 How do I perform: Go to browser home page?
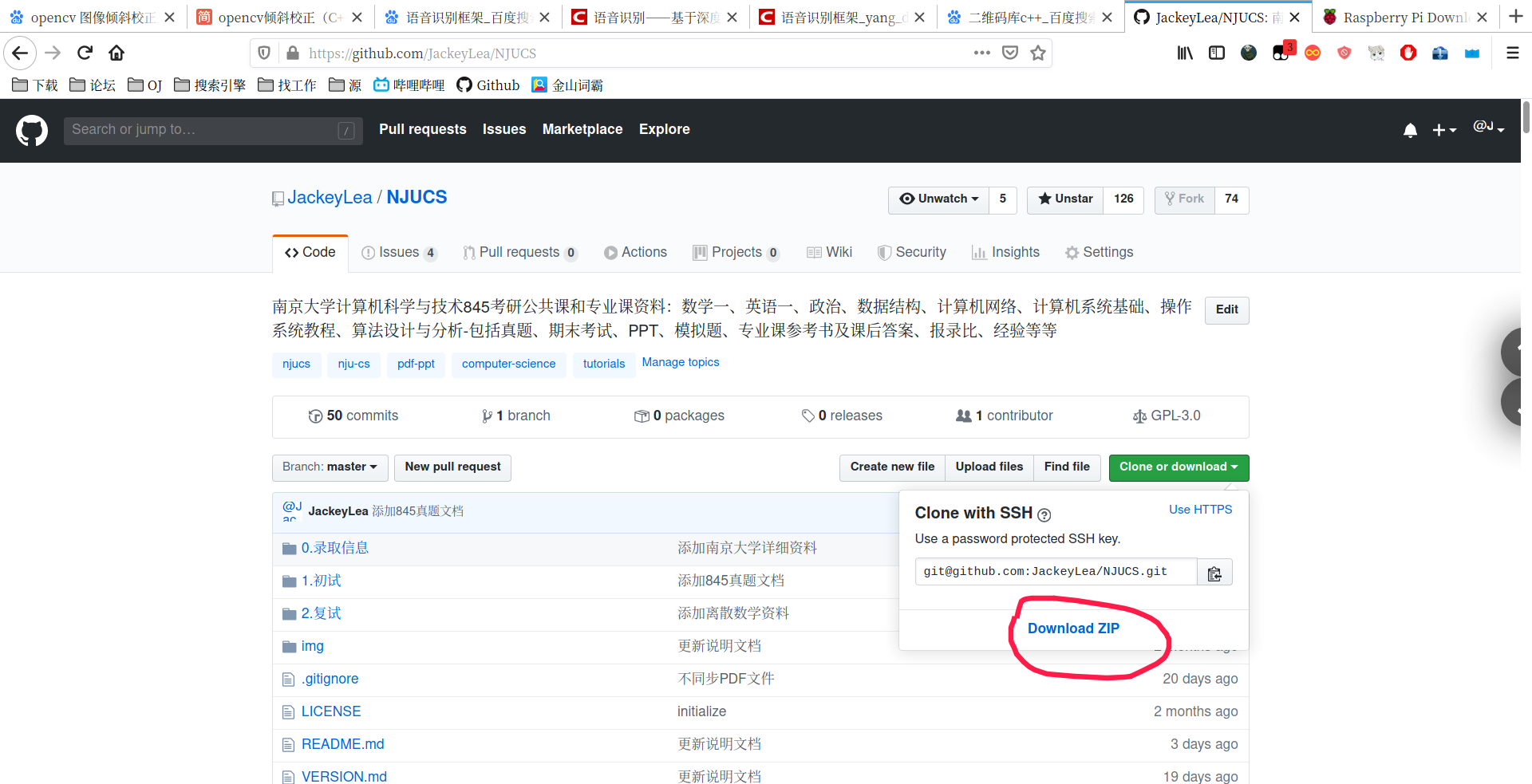(x=116, y=53)
